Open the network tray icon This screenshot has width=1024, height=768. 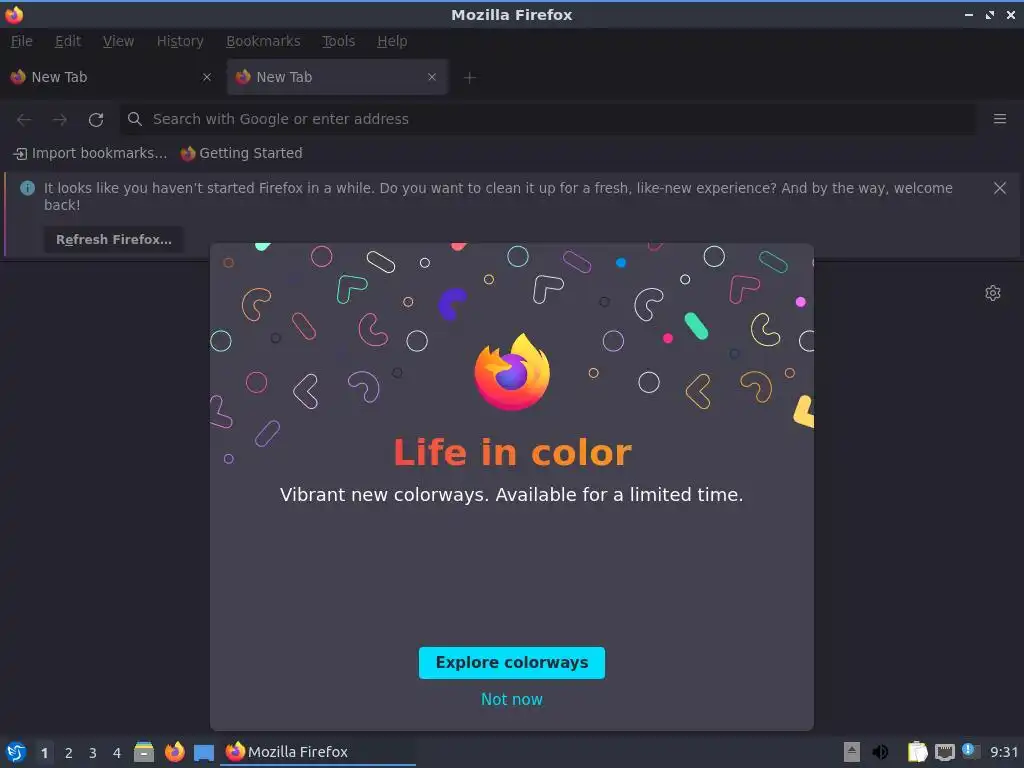point(944,752)
